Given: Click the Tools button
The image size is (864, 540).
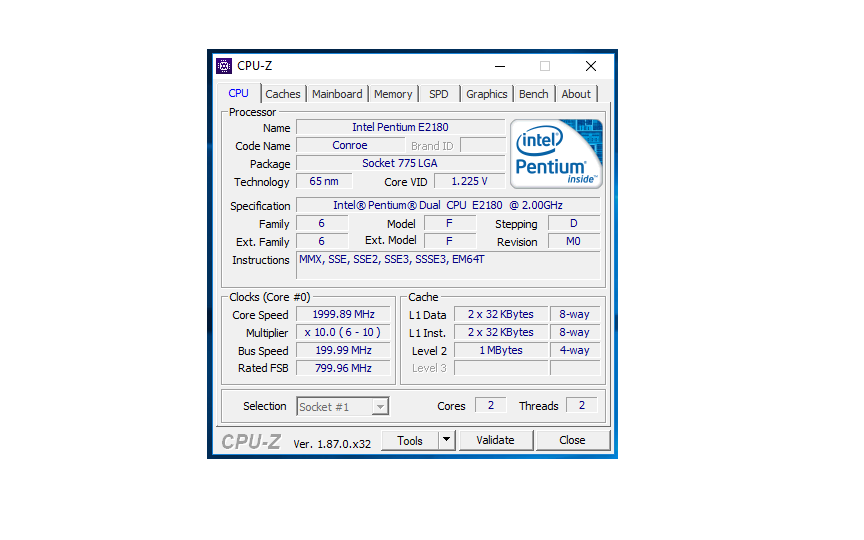Looking at the screenshot, I should click(410, 441).
